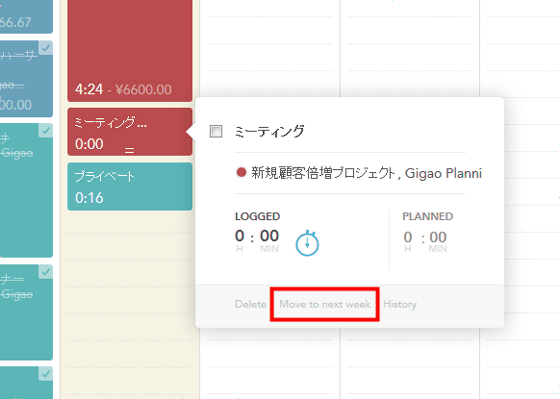The height and width of the screenshot is (399, 560).
Task: Edit the logged minutes value
Action: (269, 236)
